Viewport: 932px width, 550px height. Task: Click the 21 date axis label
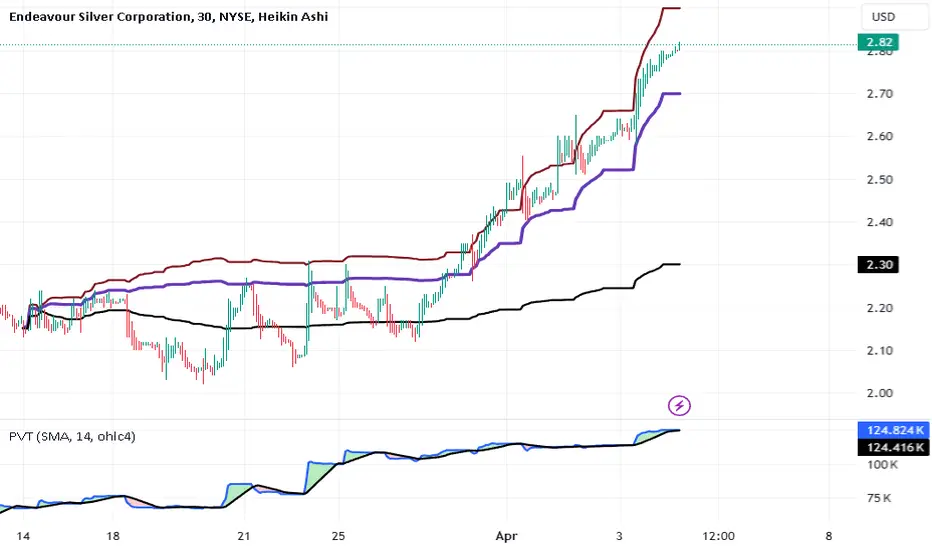(244, 536)
